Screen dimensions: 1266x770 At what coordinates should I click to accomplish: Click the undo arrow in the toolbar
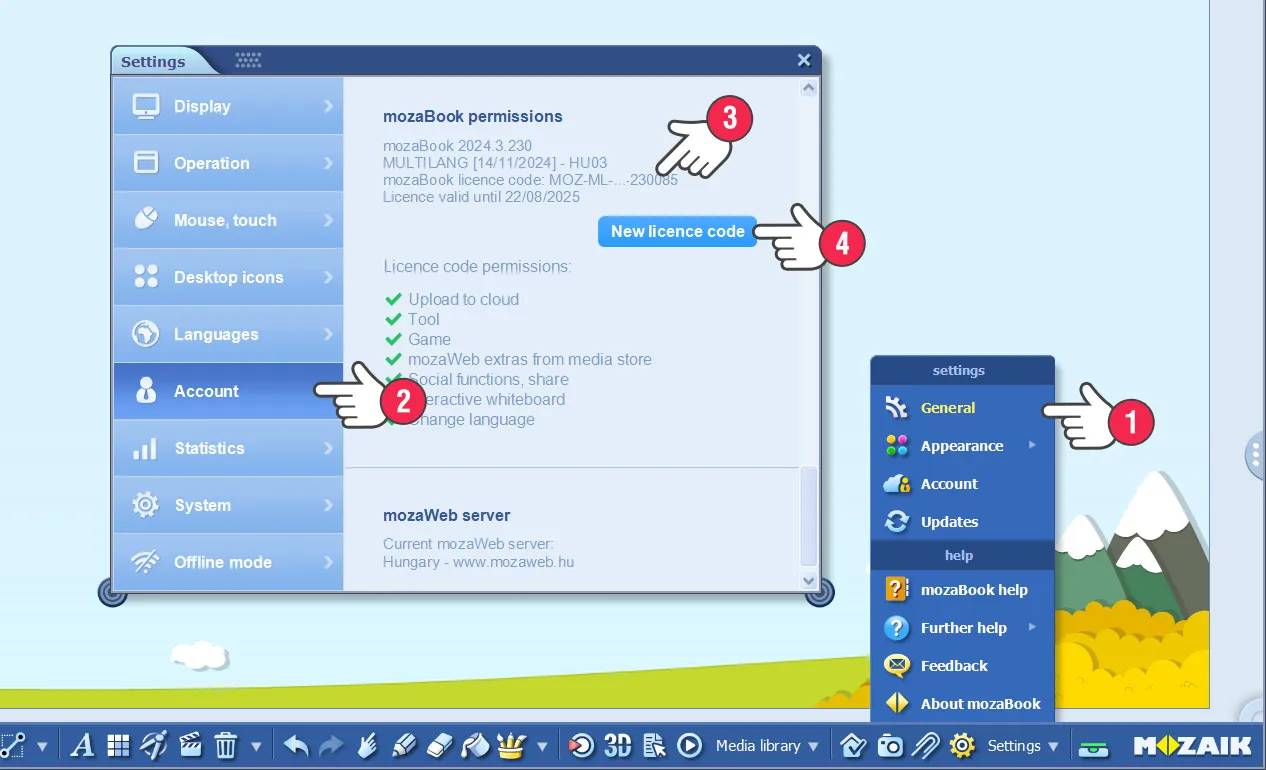[296, 746]
